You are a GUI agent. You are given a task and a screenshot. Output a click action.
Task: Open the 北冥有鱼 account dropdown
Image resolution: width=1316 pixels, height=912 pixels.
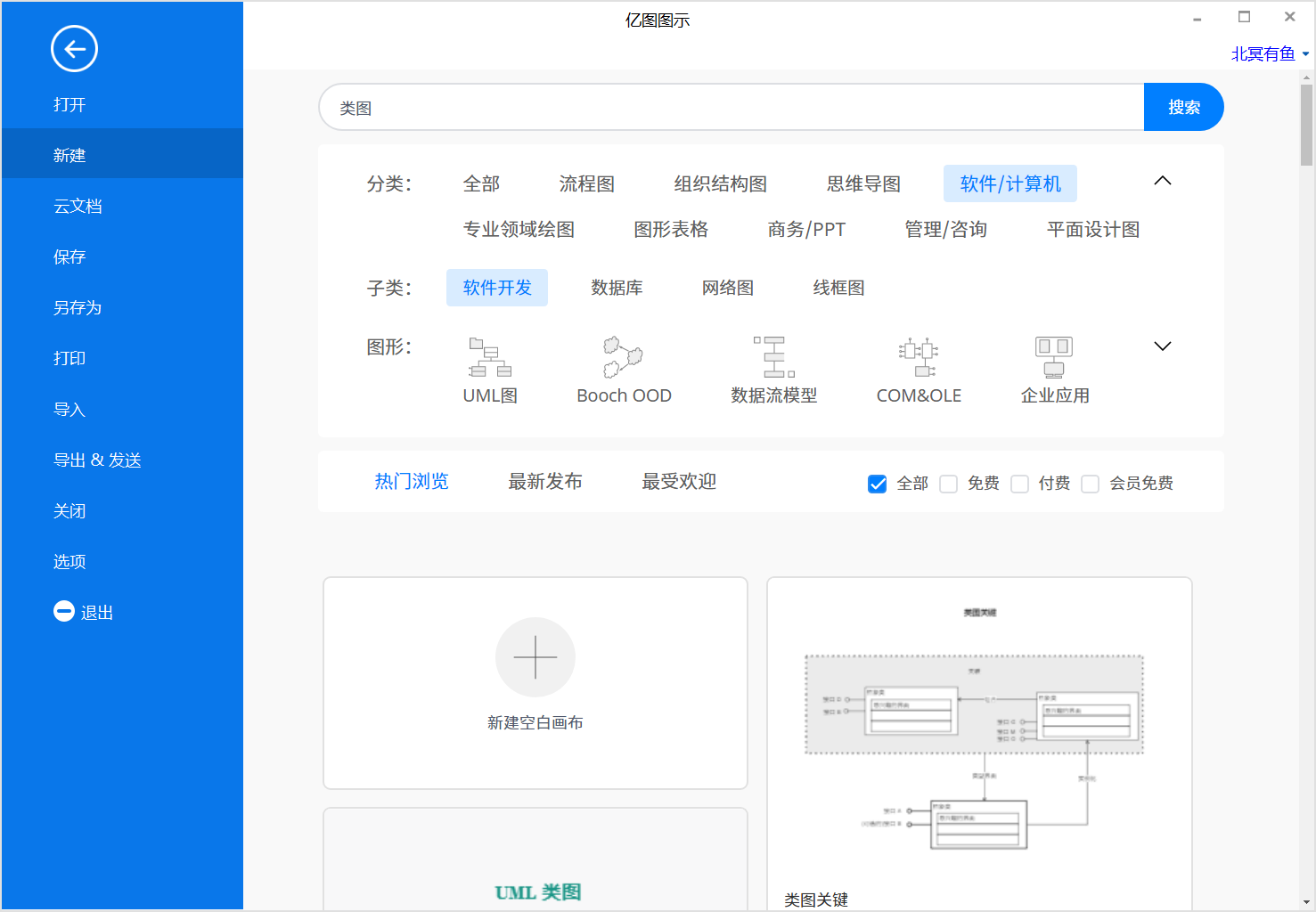1270,54
